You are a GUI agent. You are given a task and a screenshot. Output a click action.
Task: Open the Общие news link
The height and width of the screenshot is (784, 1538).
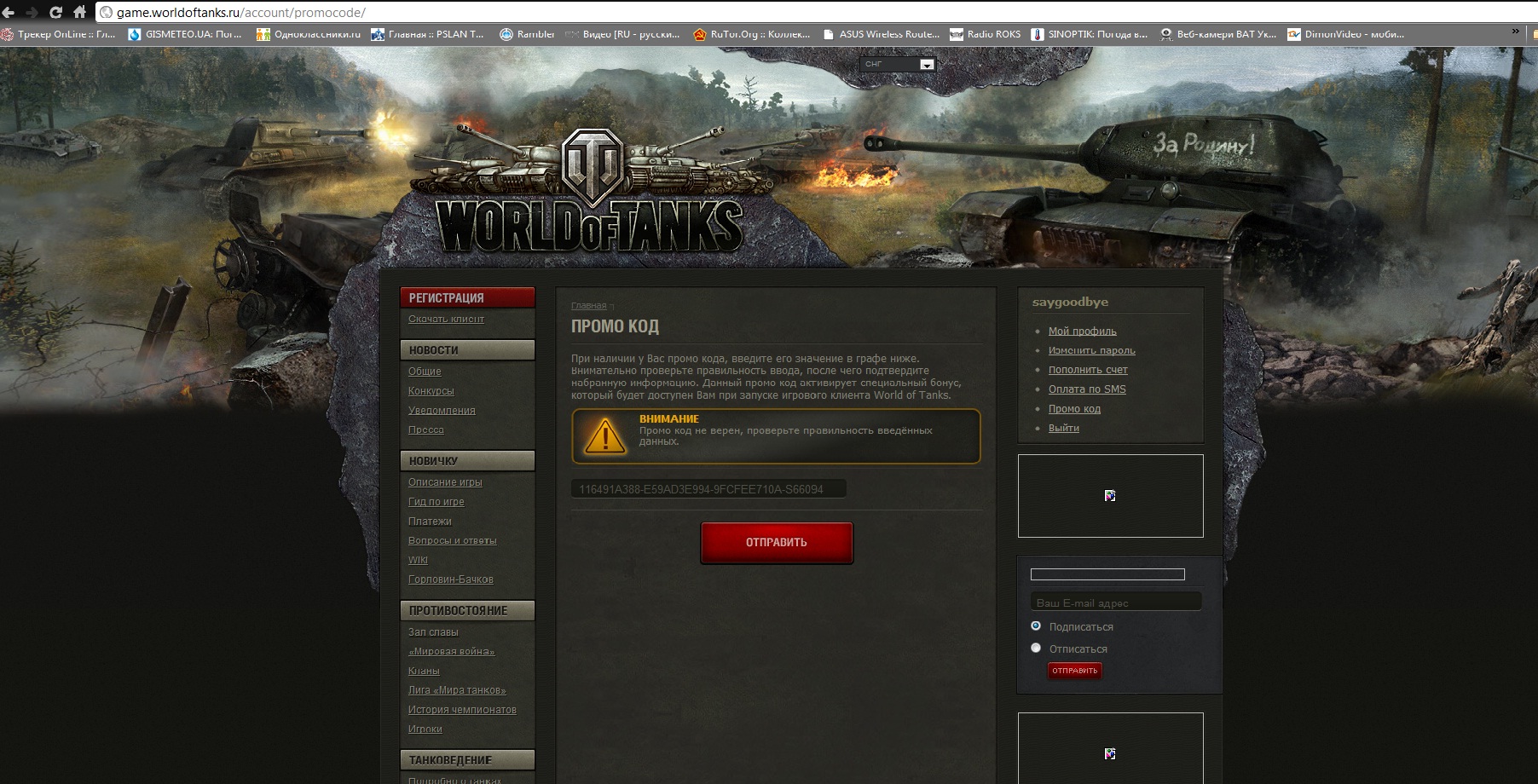tap(425, 372)
